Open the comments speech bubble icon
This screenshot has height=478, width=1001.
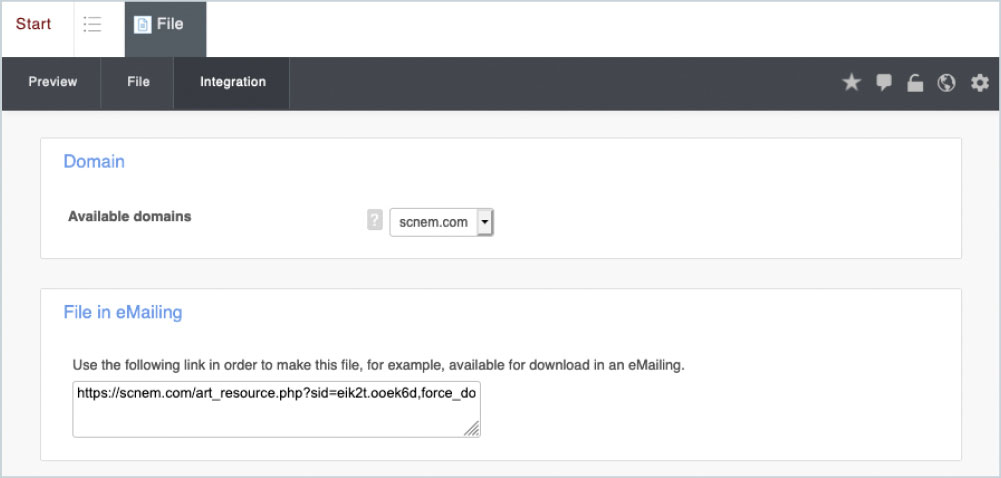click(883, 83)
